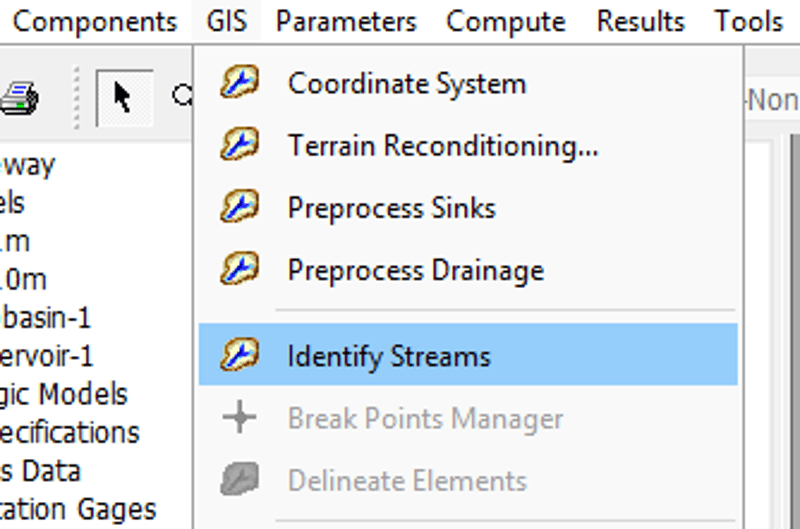Choose Identify Streams from the GIS menu

pyautogui.click(x=389, y=356)
